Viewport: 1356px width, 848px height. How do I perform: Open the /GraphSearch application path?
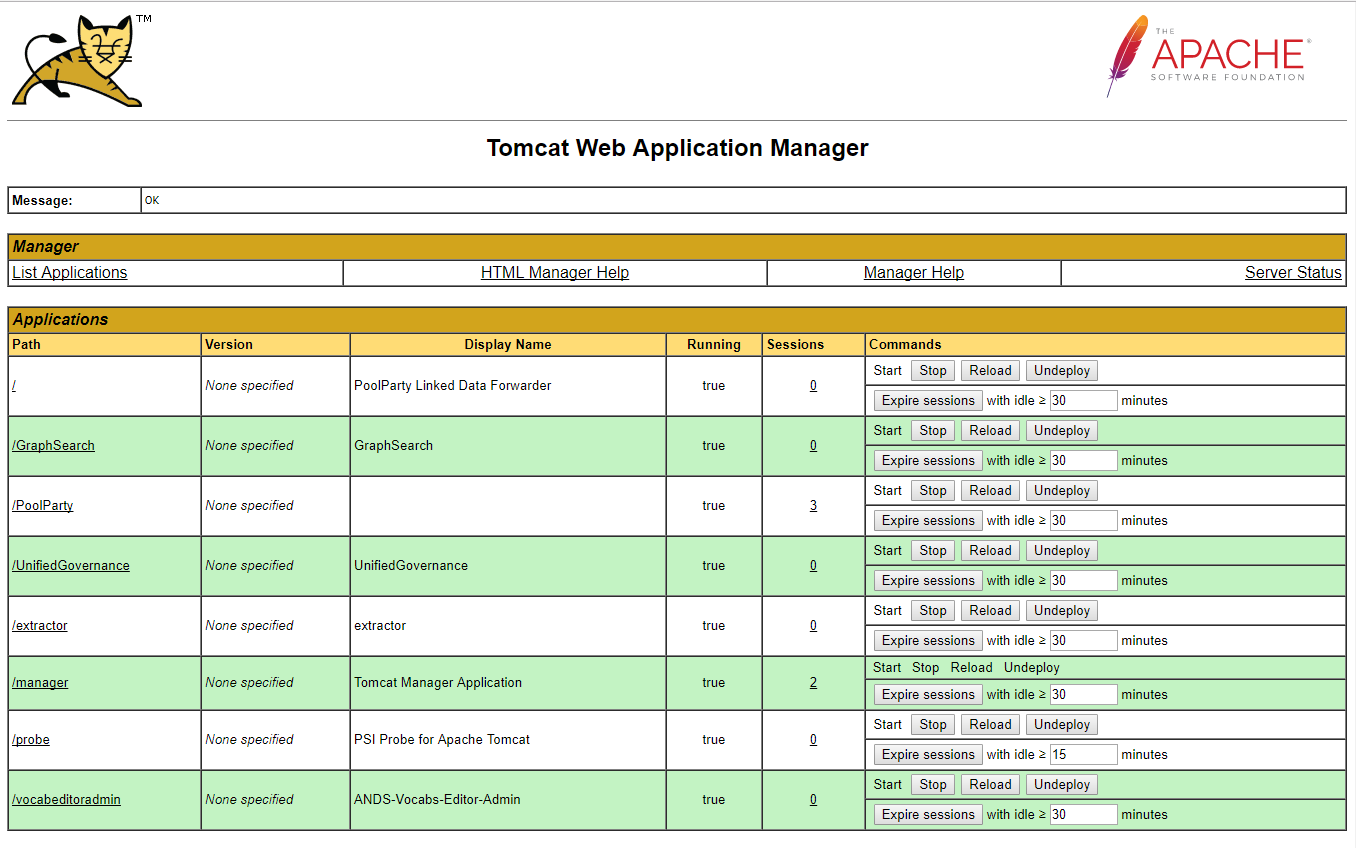coord(53,445)
